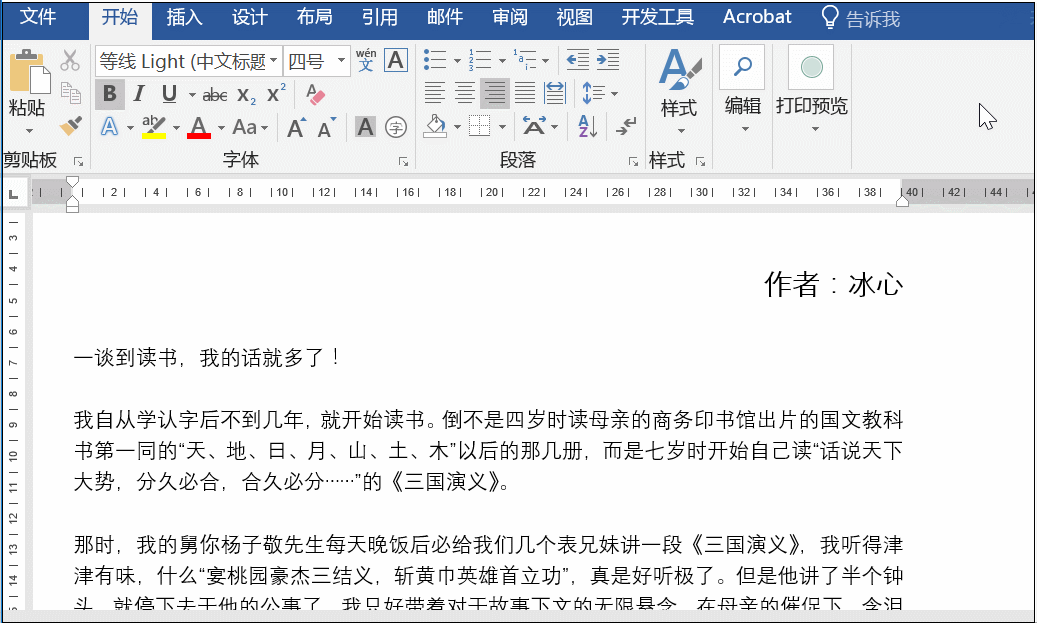Click the large Paste clipboard icon
Viewport: 1037px width, 623px height.
30,71
